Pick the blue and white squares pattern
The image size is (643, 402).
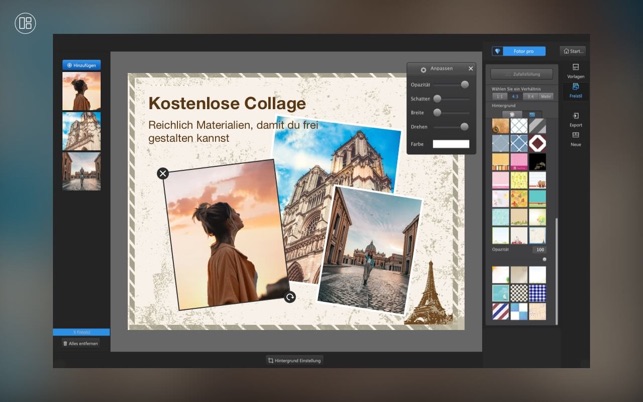pyautogui.click(x=519, y=311)
